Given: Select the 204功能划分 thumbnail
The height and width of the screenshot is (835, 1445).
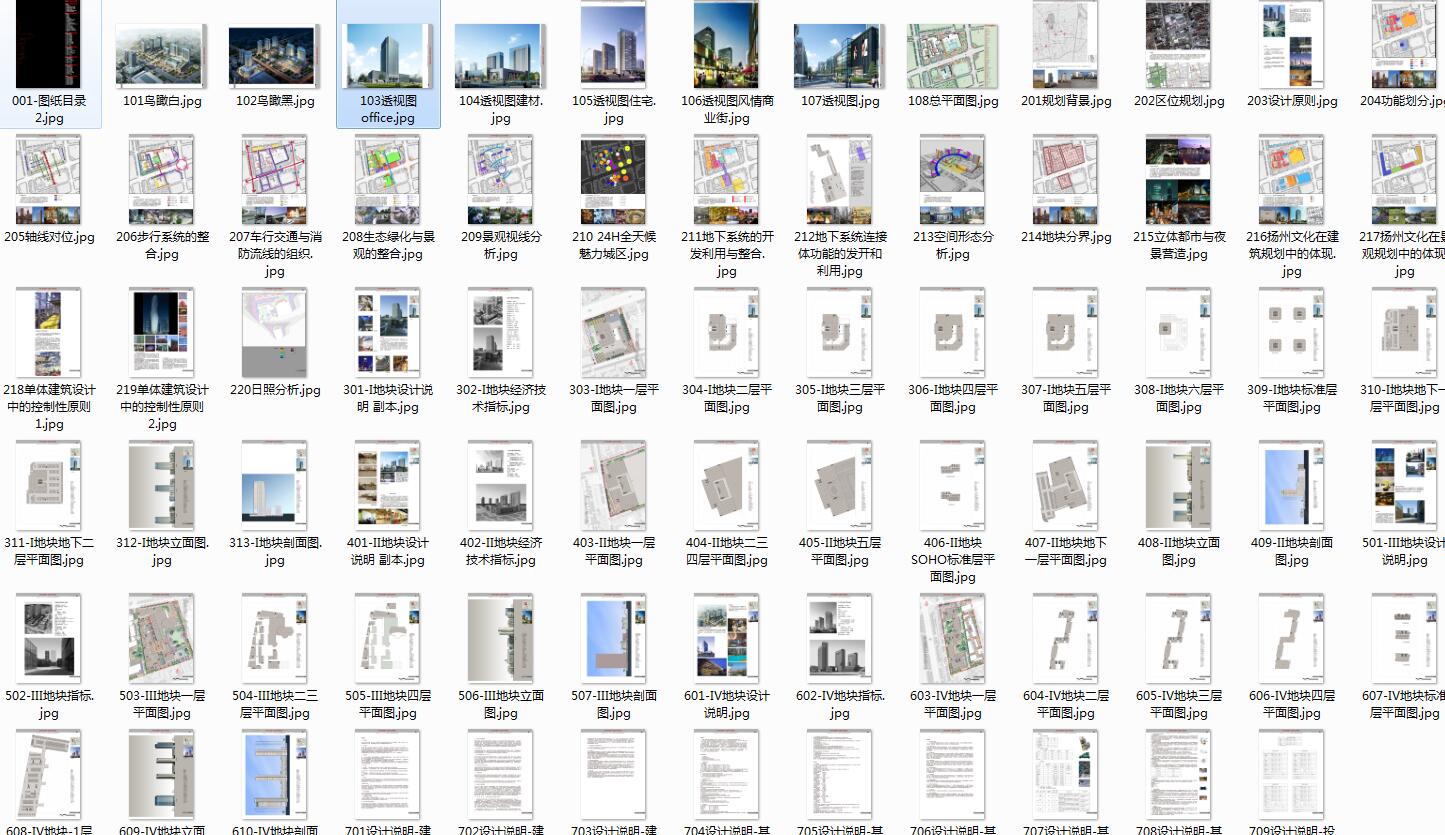Looking at the screenshot, I should point(1405,45).
